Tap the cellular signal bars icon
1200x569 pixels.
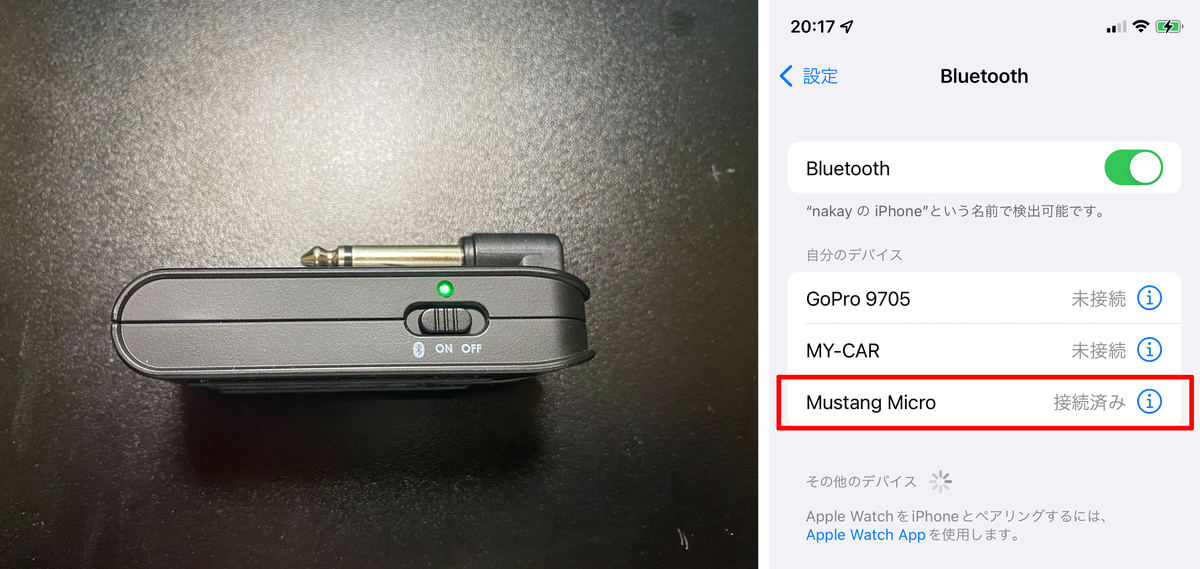[x=1117, y=27]
